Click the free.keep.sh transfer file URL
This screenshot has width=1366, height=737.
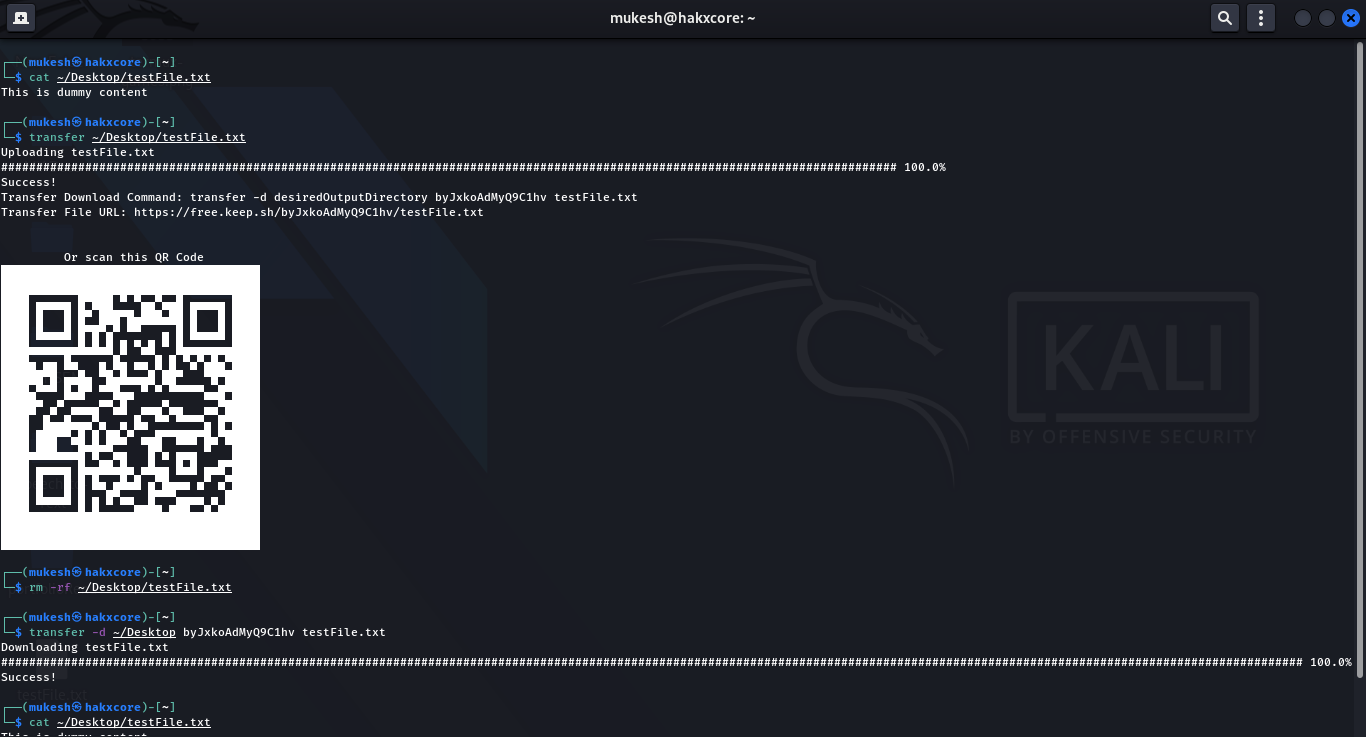click(309, 212)
